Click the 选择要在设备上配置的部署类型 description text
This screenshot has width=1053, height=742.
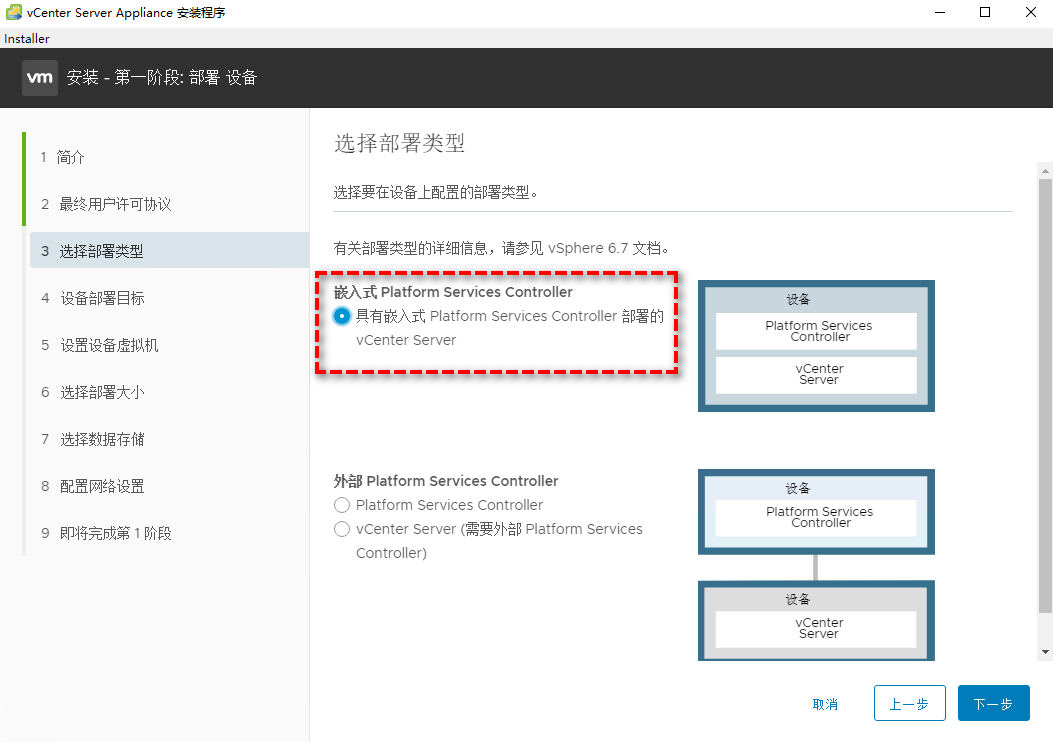[436, 193]
